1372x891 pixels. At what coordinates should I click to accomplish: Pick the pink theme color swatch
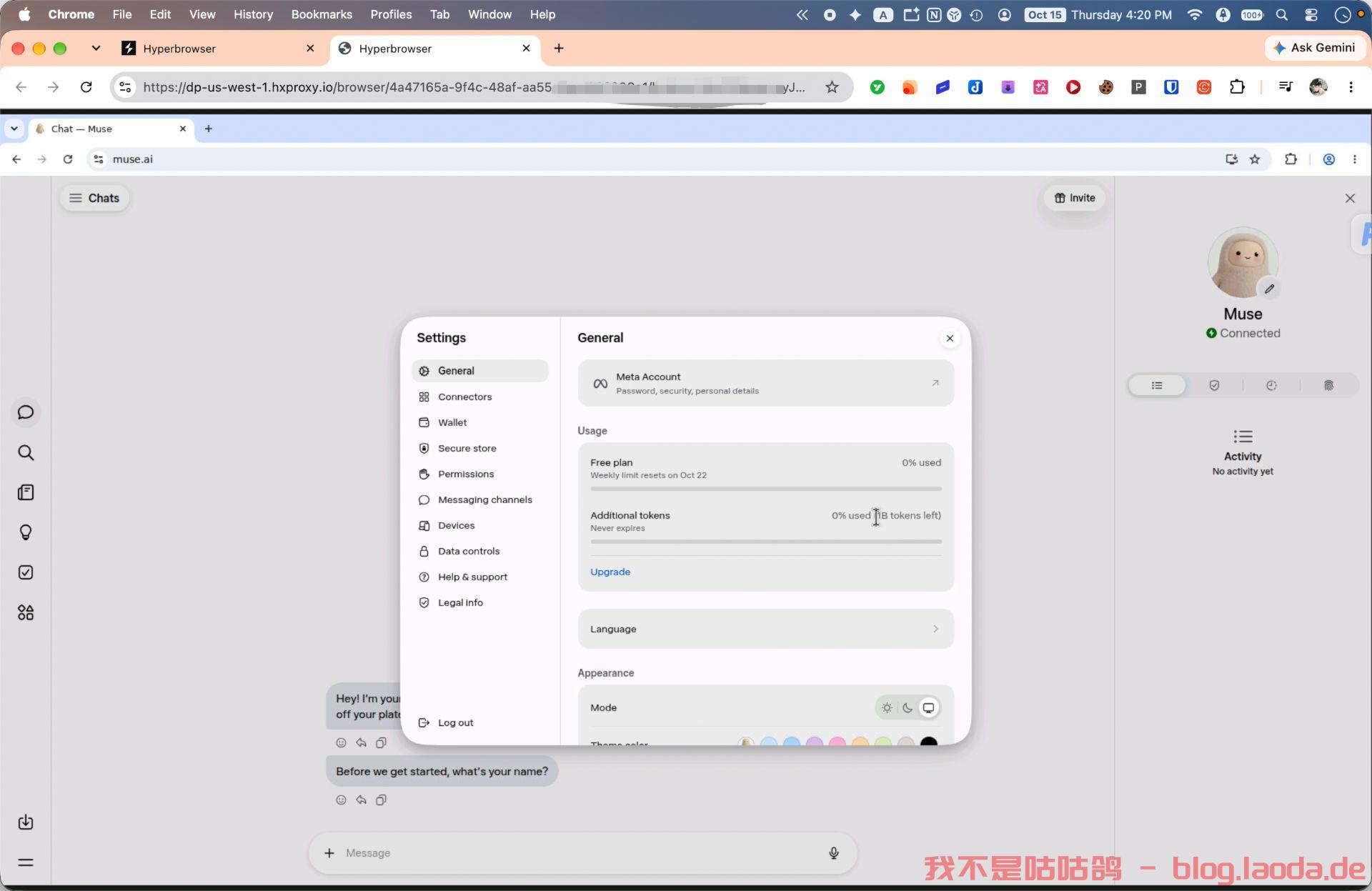click(837, 742)
